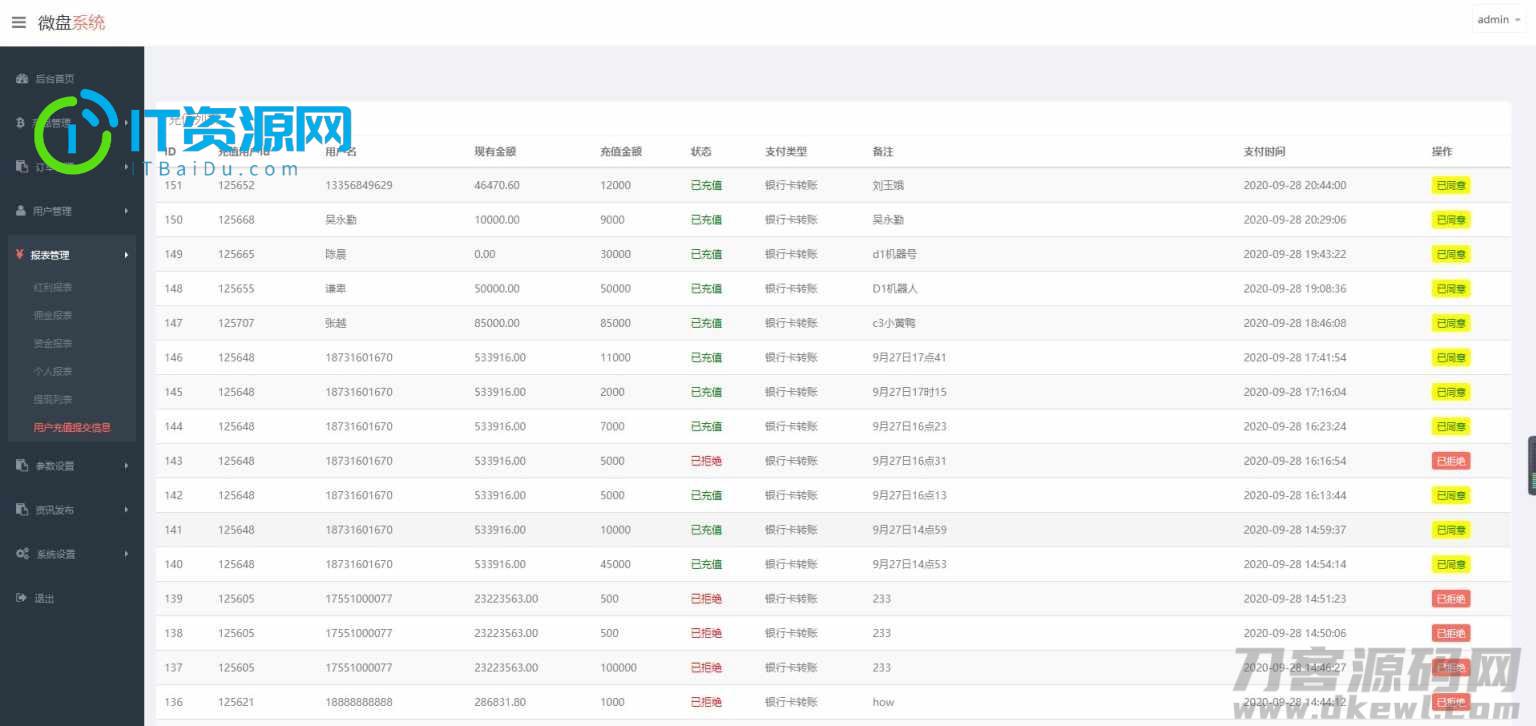Click 已同意 button for ID 151
The height and width of the screenshot is (726, 1536).
1451,185
